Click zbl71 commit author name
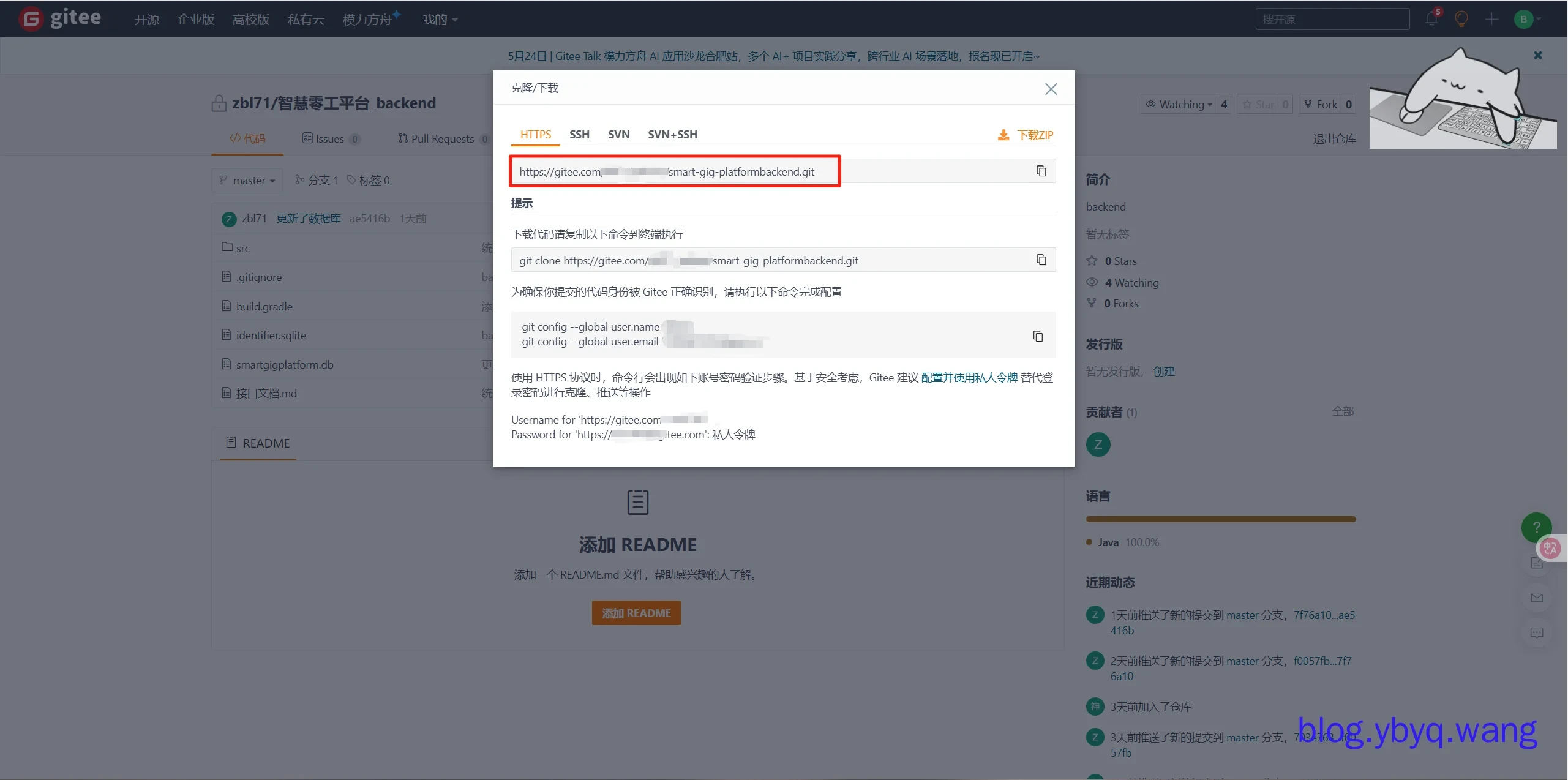Viewport: 1568px width, 780px height. [254, 218]
